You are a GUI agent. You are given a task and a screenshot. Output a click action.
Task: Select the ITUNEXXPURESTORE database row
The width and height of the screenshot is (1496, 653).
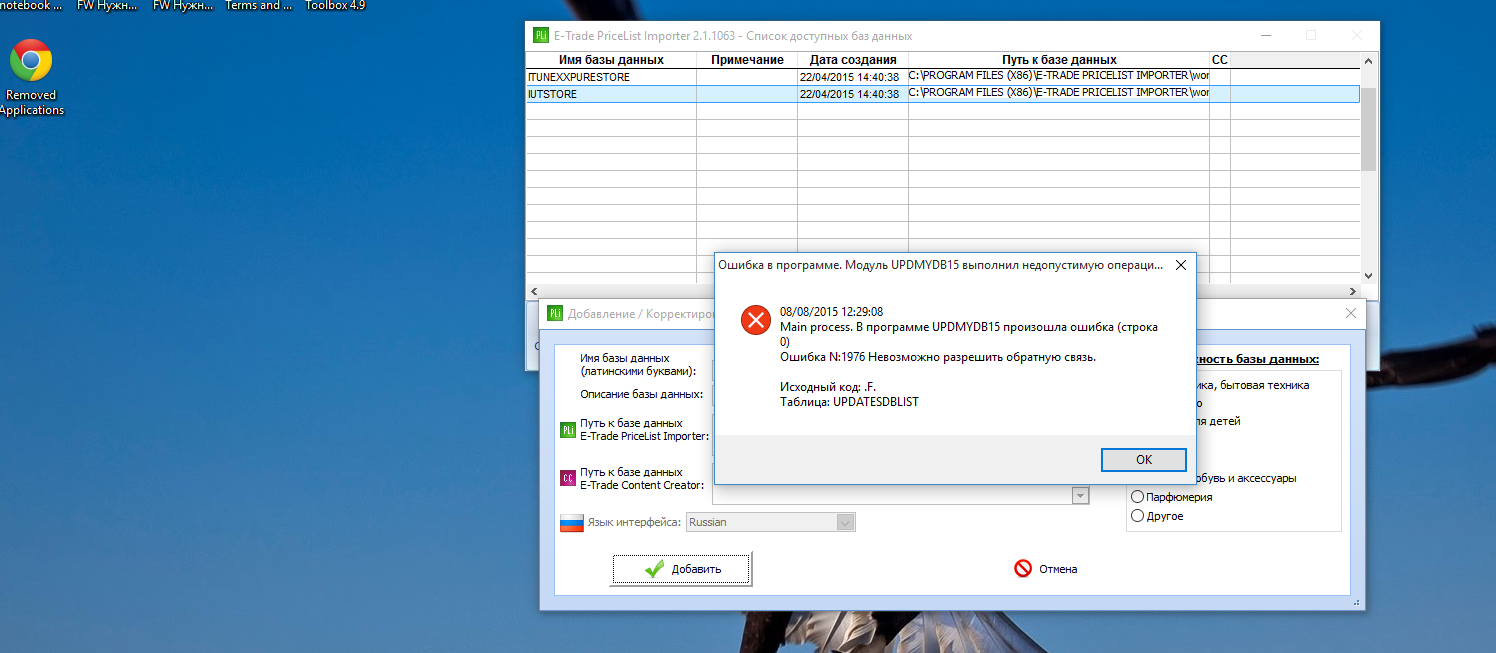click(943, 77)
